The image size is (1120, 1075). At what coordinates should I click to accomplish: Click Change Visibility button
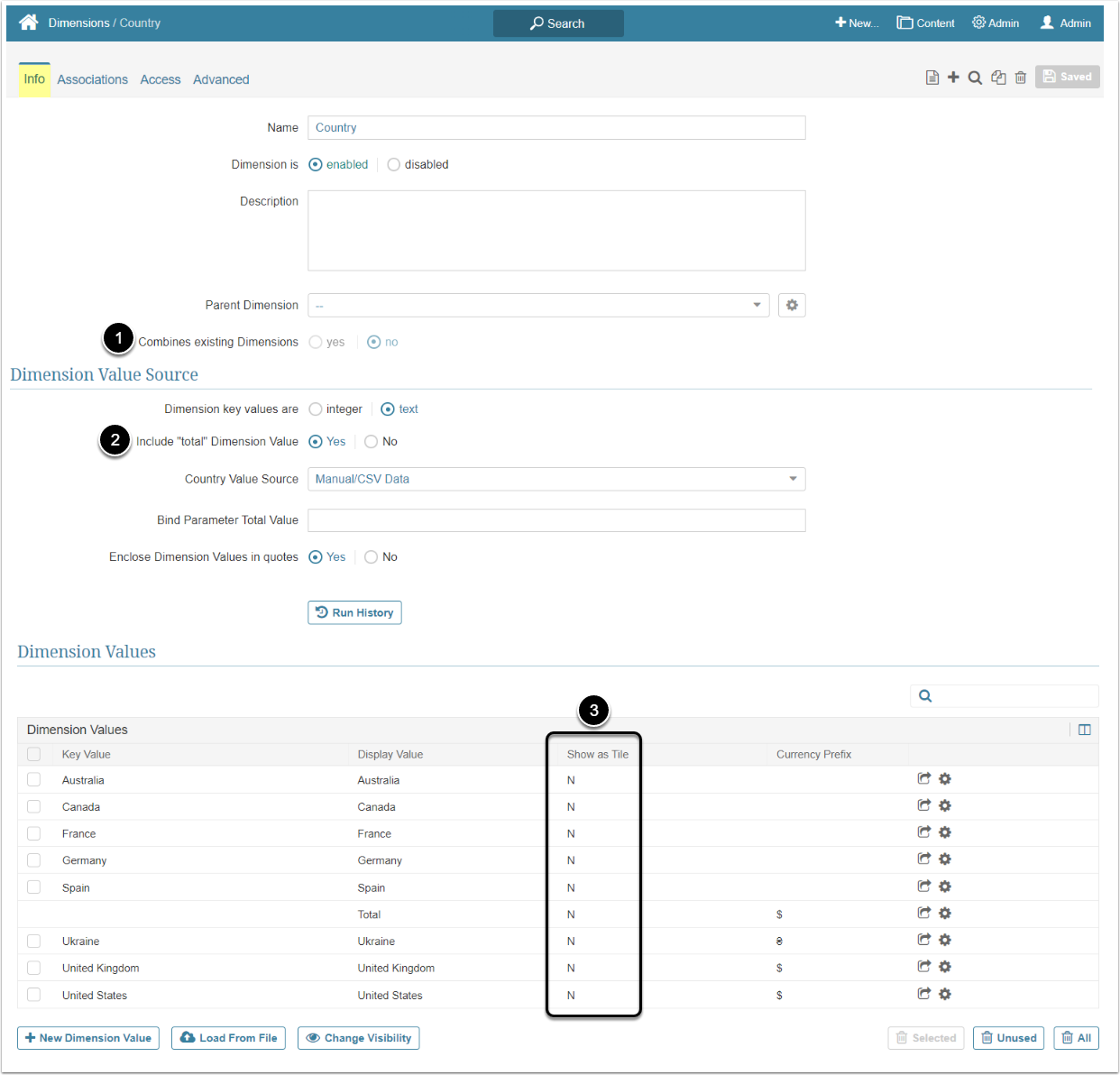click(x=359, y=1038)
